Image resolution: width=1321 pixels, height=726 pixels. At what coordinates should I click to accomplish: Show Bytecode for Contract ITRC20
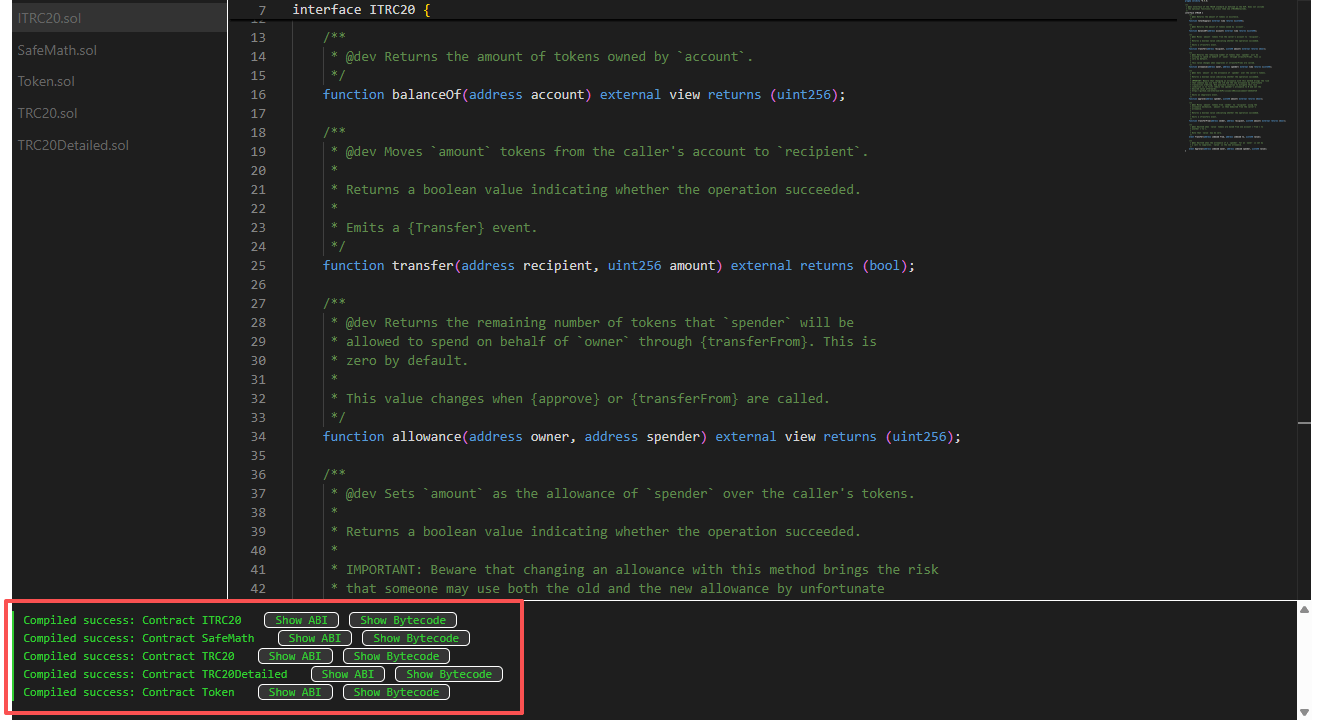[403, 620]
